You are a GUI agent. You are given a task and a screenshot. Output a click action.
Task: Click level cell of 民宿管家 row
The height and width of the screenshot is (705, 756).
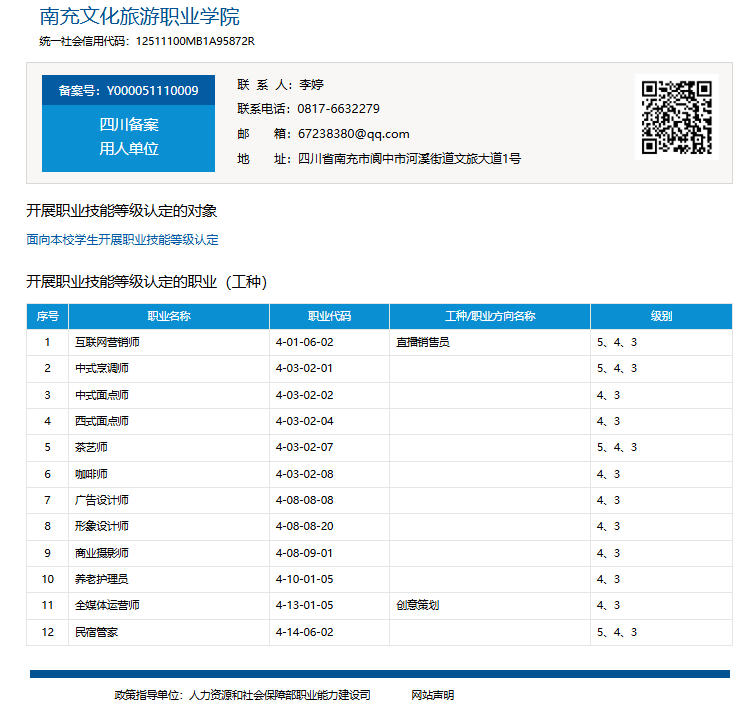click(661, 633)
